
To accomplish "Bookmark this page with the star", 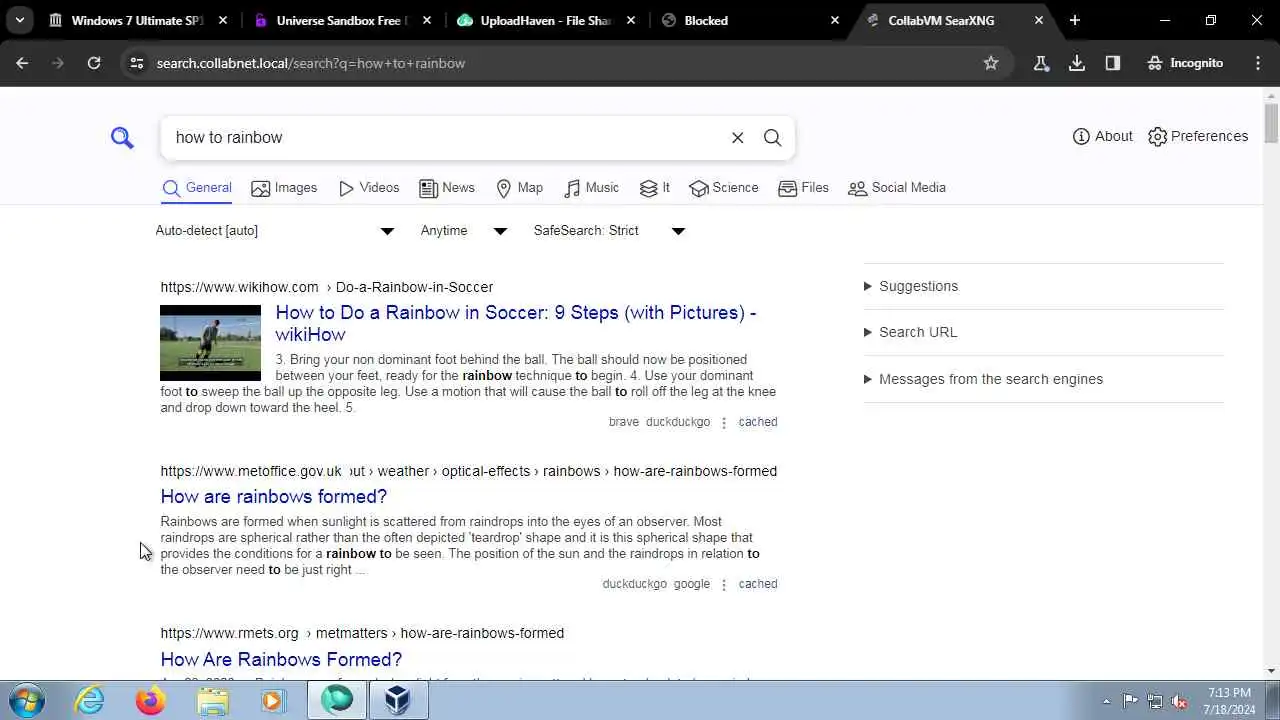I will click(991, 63).
